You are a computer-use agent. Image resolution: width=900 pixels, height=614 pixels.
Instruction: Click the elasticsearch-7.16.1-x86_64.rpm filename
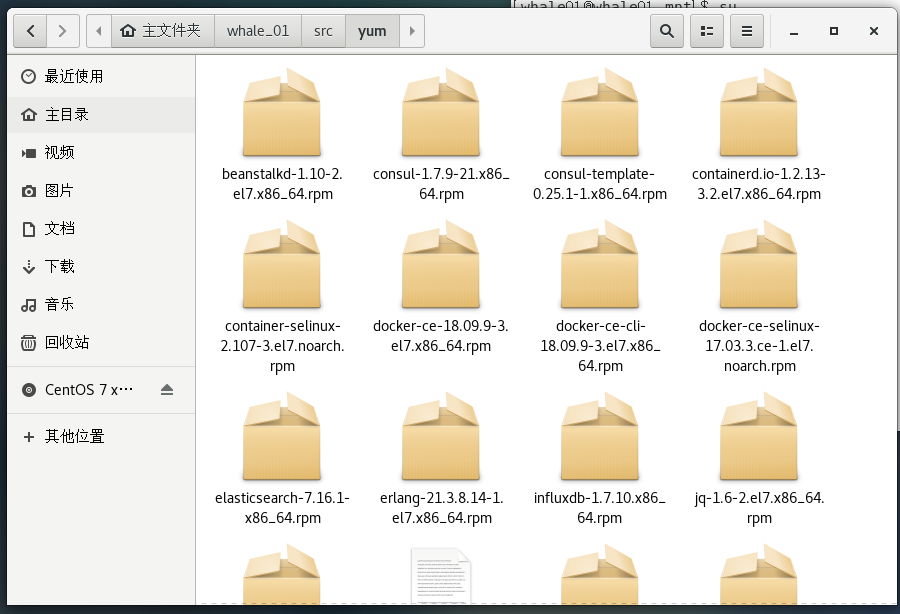pyautogui.click(x=282, y=508)
